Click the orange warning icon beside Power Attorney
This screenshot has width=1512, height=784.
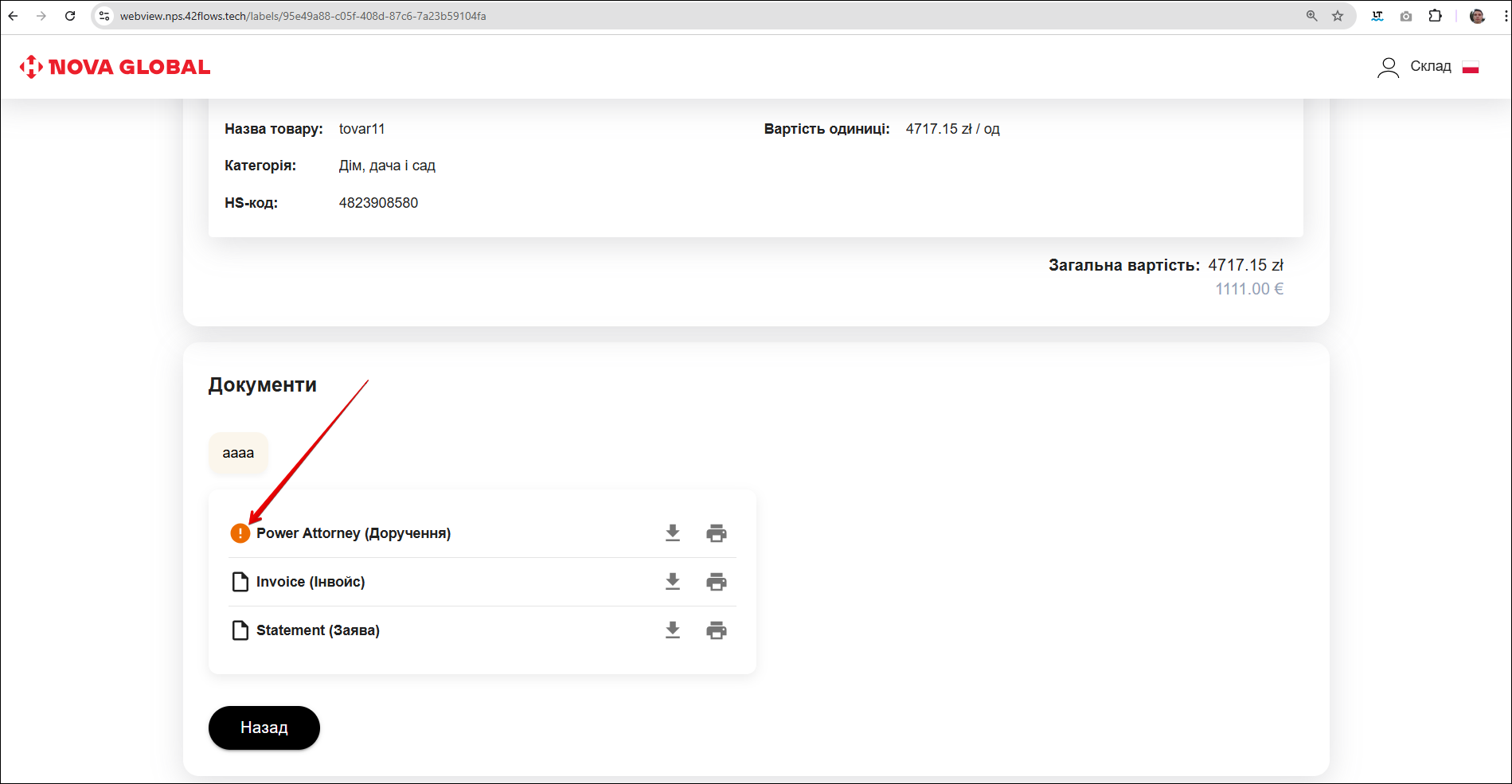tap(240, 533)
